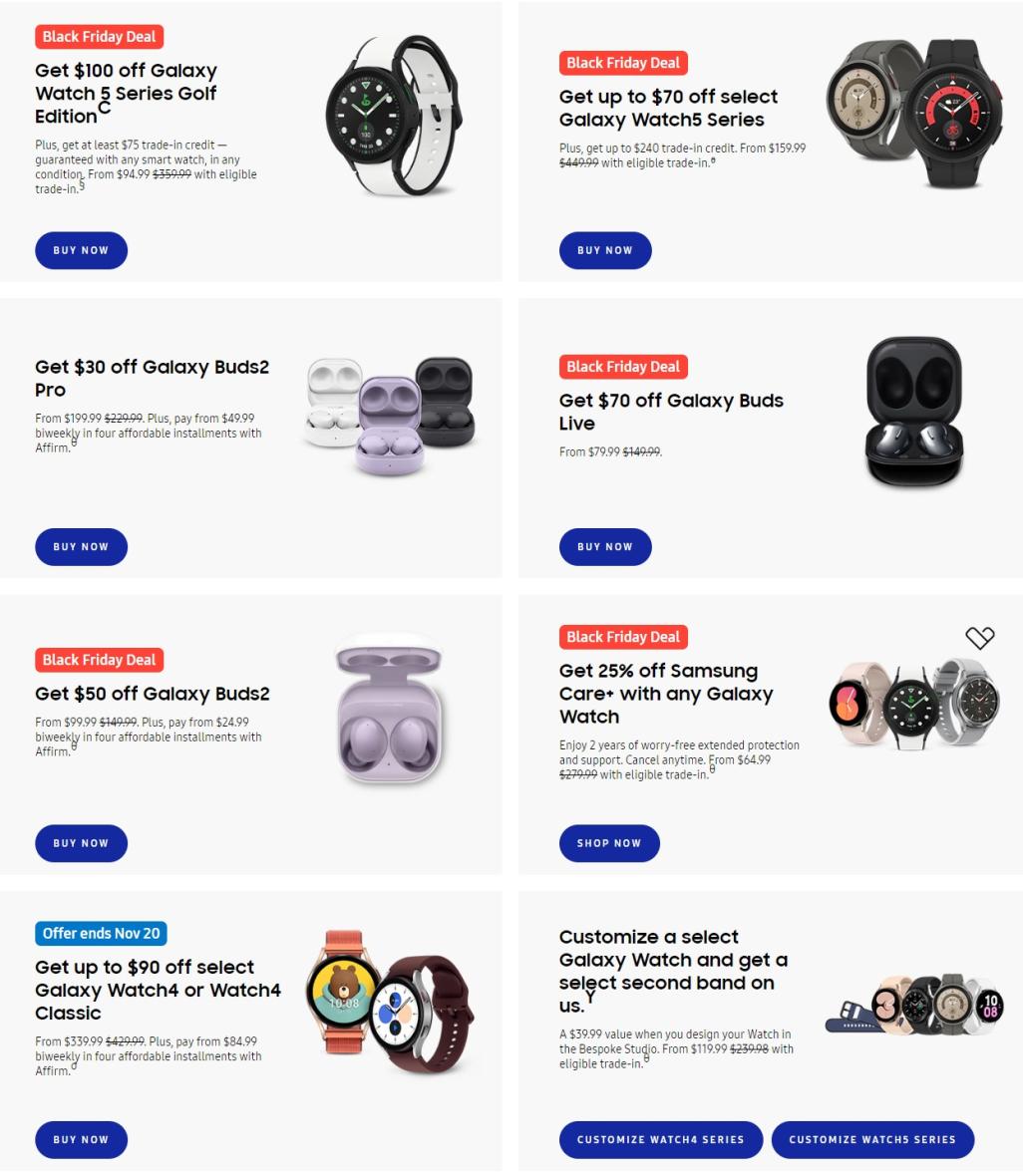Buy the Galaxy Buds2 Pro offer
1023x1176 pixels.
click(81, 547)
